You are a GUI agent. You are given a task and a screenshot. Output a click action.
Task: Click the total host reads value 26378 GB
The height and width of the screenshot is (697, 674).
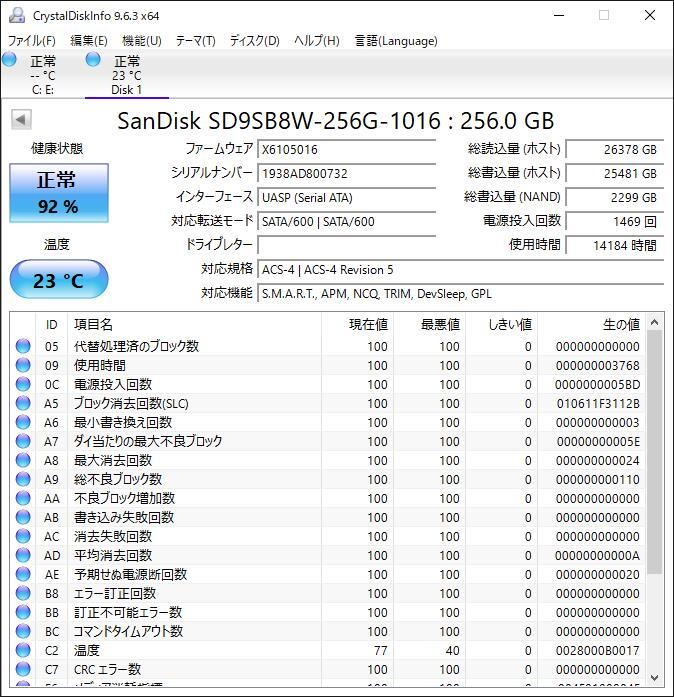coord(615,149)
